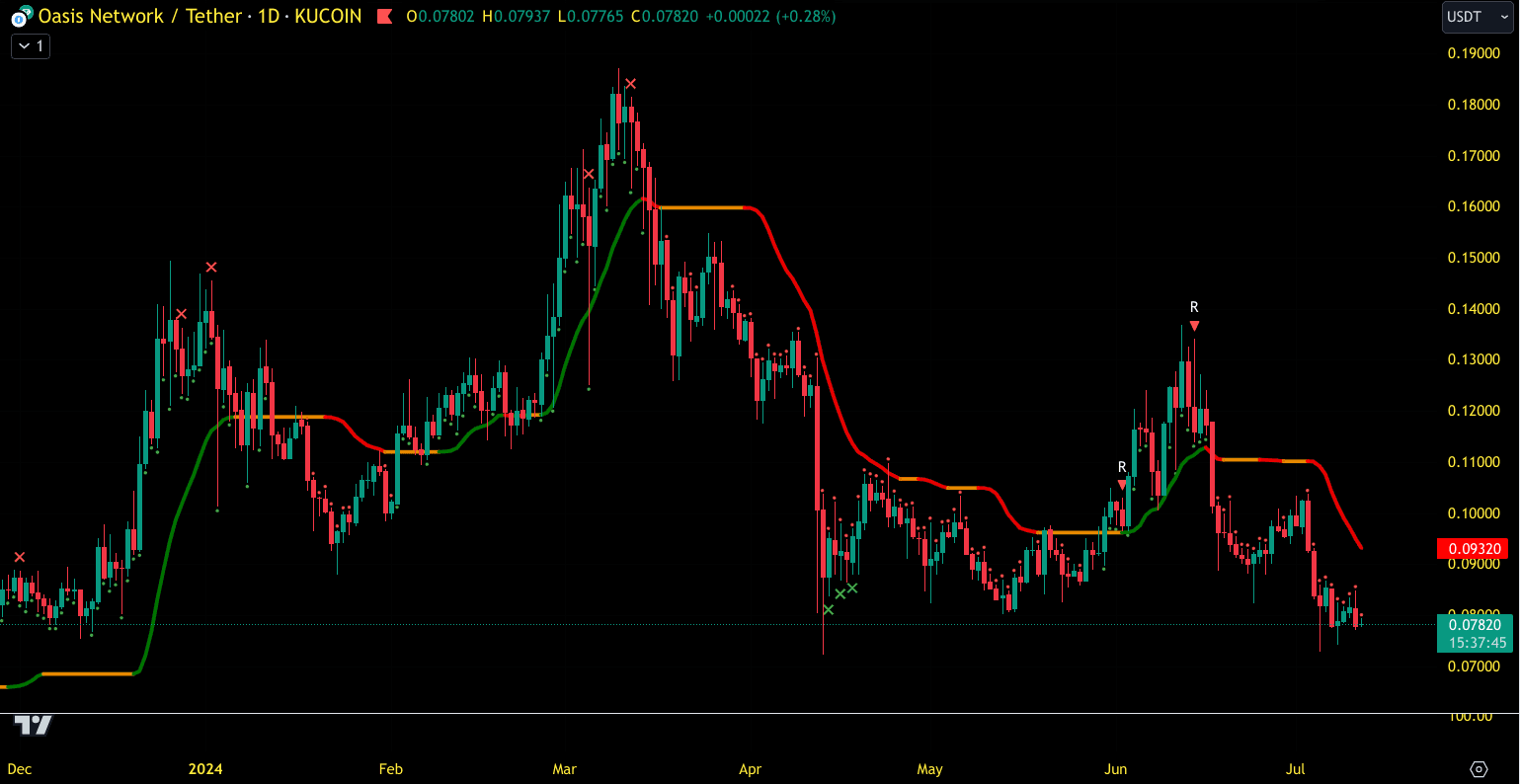
Task: Select the upper 'R' marker in mid-June
Action: 1194,307
